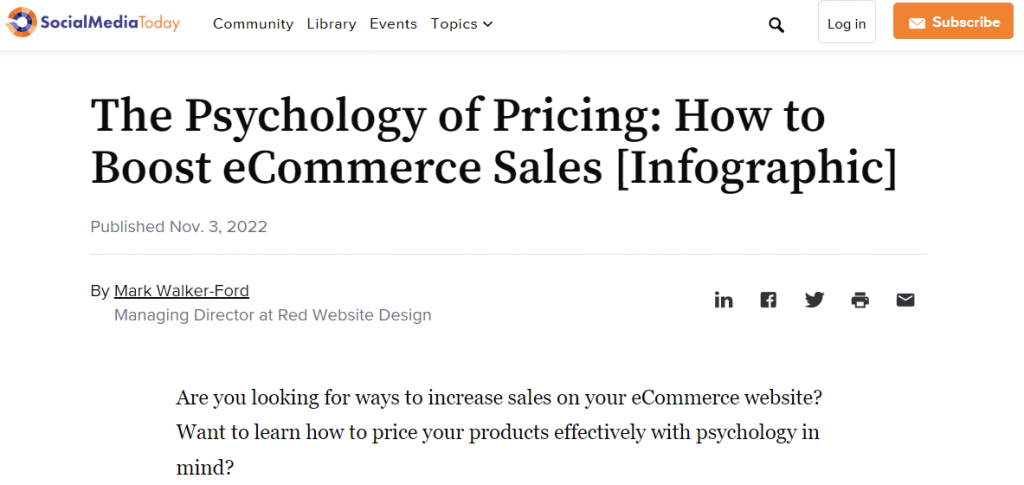Click the Managing Director at Red Website Design text
The width and height of the screenshot is (1024, 485).
pyautogui.click(x=273, y=315)
